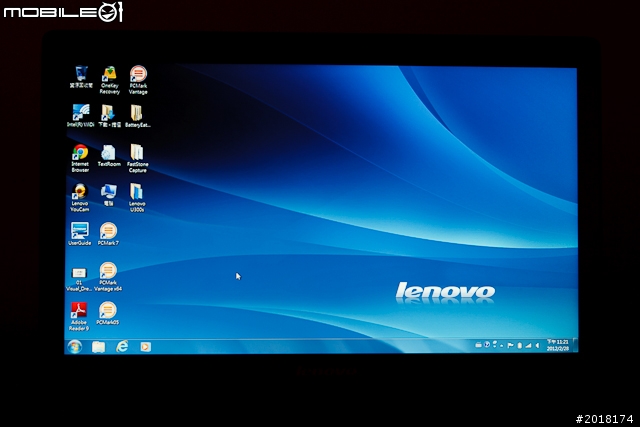
Task: Launch Lenovo YouCam shortcut
Action: point(80,198)
